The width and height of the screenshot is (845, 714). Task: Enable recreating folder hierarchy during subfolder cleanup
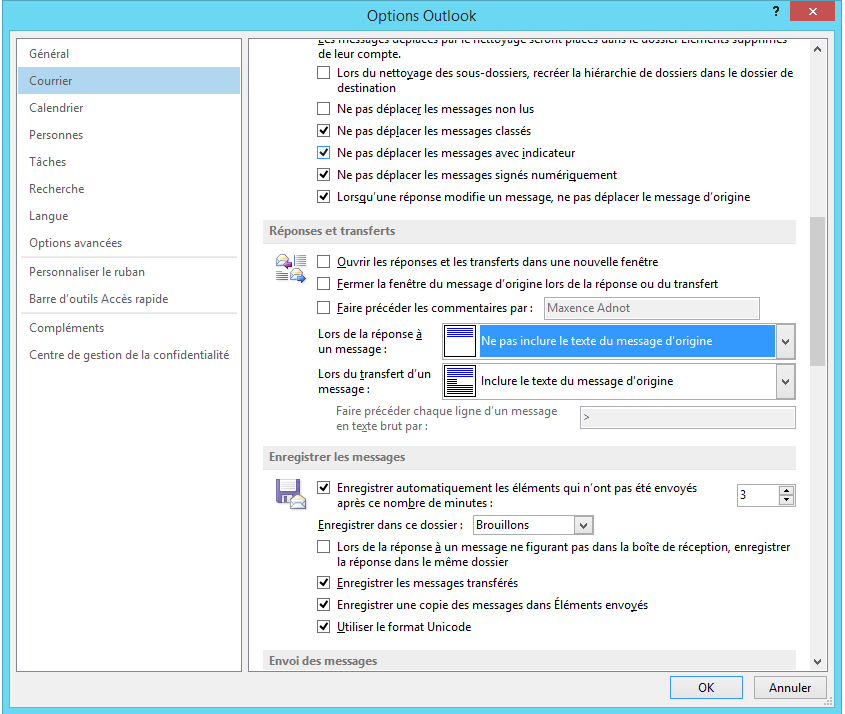pos(323,73)
